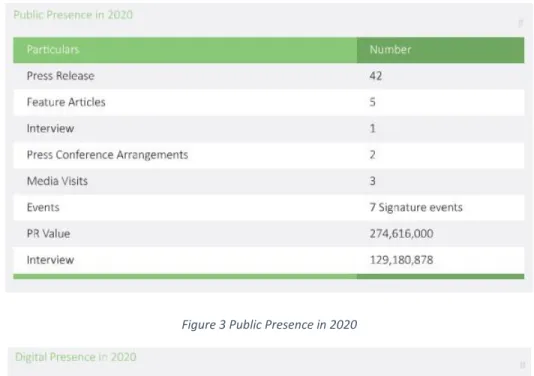The height and width of the screenshot is (376, 534).
Task: Click the value 3 beside Media Visits
Action: pos(373,181)
